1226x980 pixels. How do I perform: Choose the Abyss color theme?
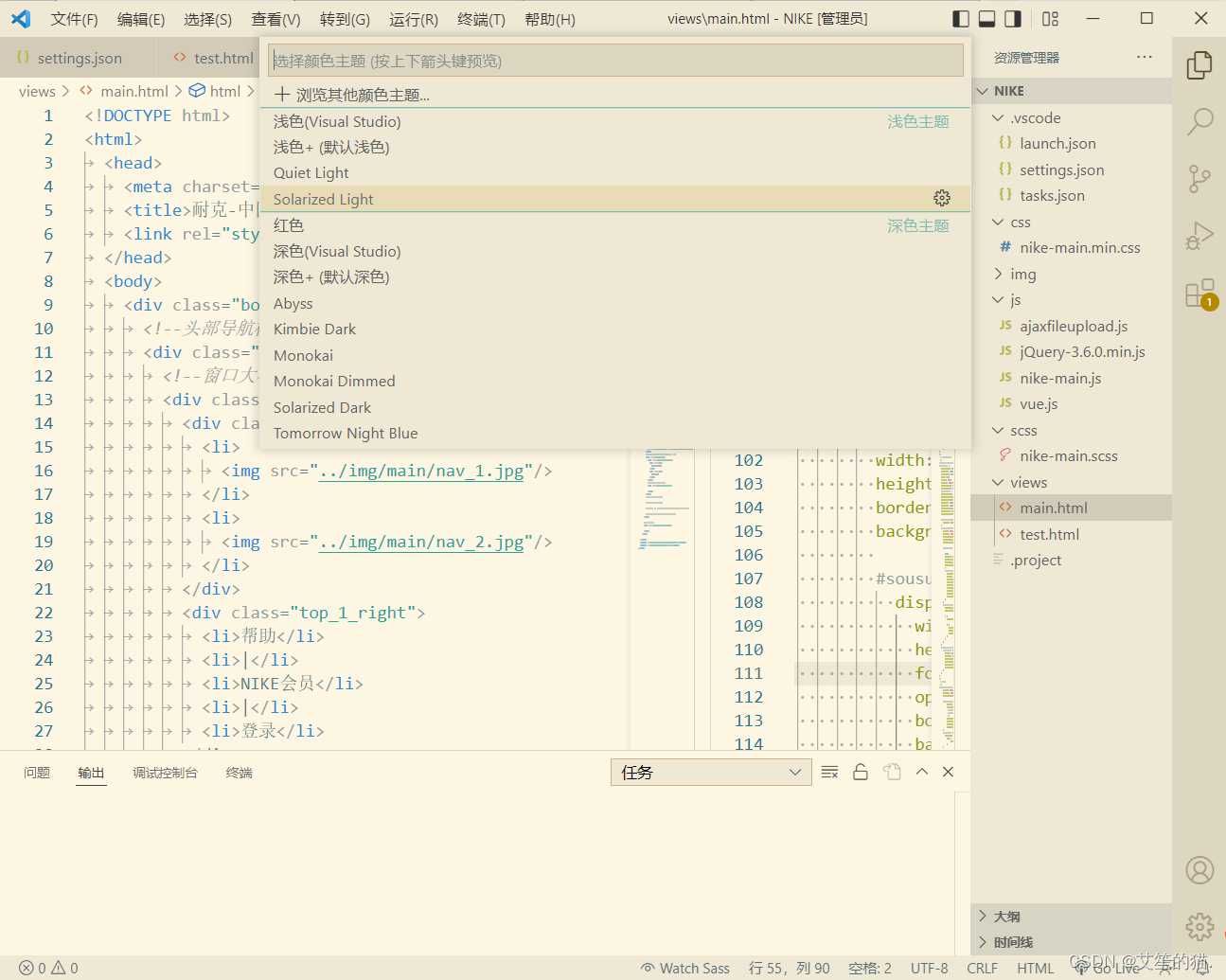coord(615,303)
